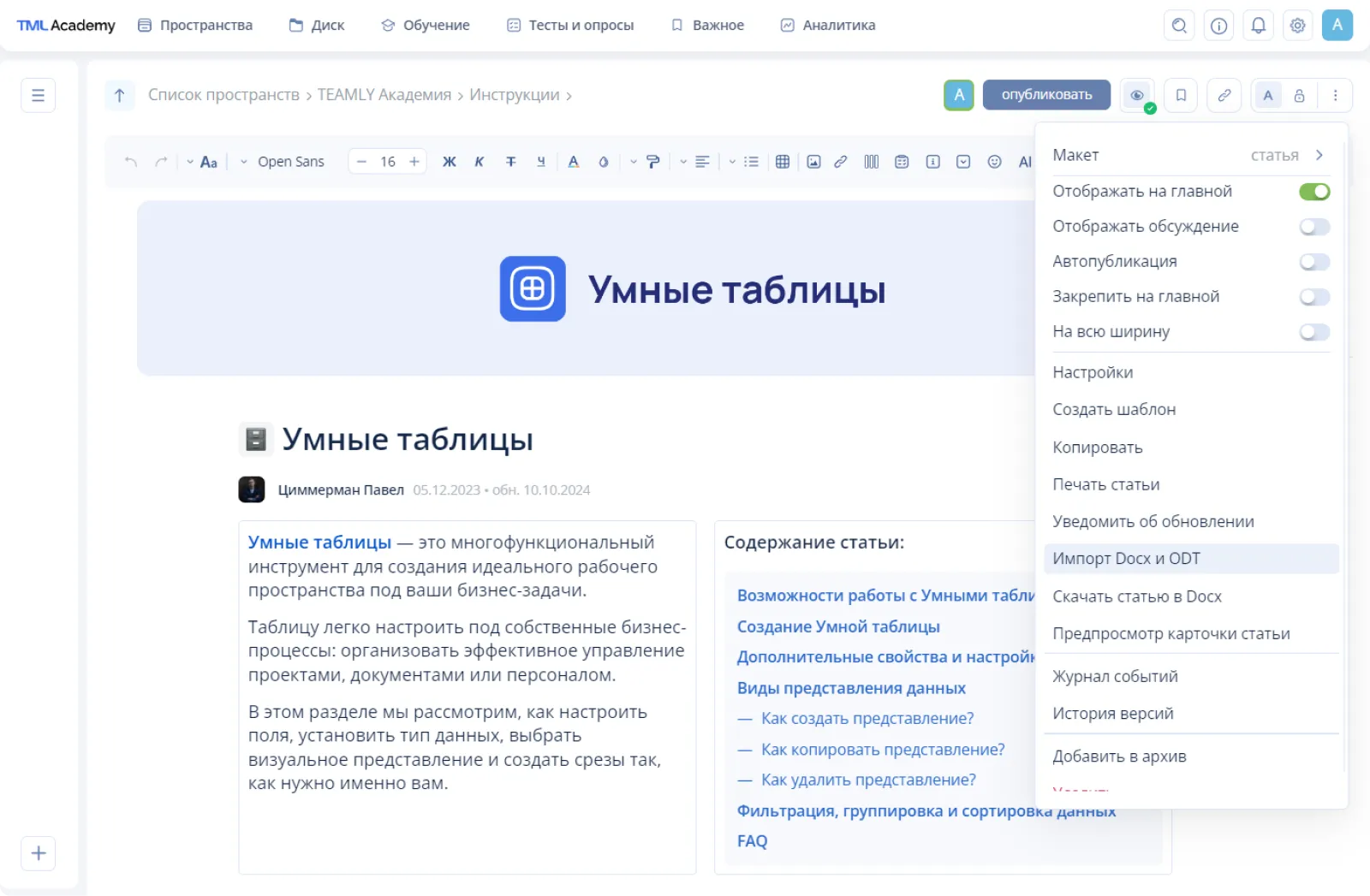
Task: Follow the 'Создание Умной таблицы' contents link
Action: click(x=838, y=626)
